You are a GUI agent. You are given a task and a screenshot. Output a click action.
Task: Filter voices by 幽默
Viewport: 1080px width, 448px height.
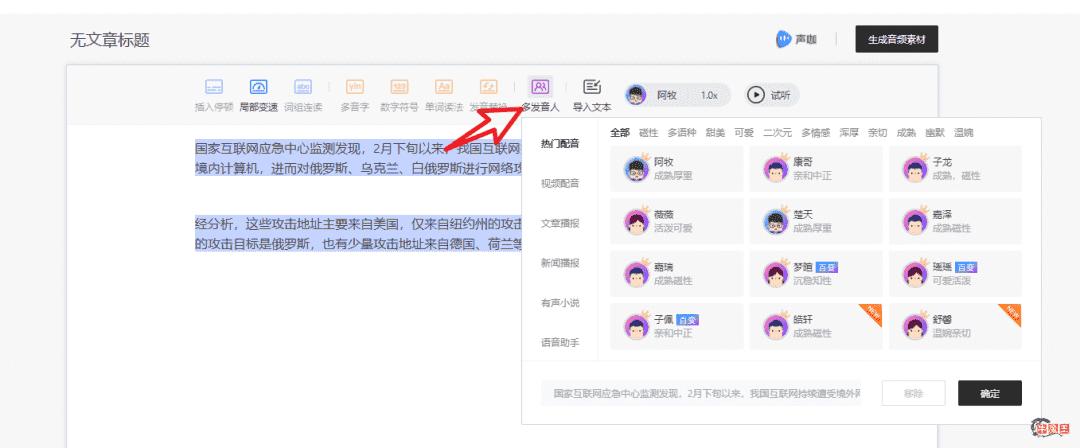click(935, 133)
